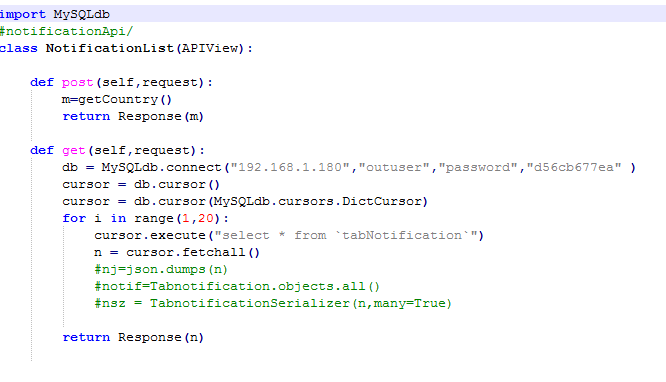Click on 'm=getCountry()' statement
Screen dimensions: 666x382
(117, 99)
